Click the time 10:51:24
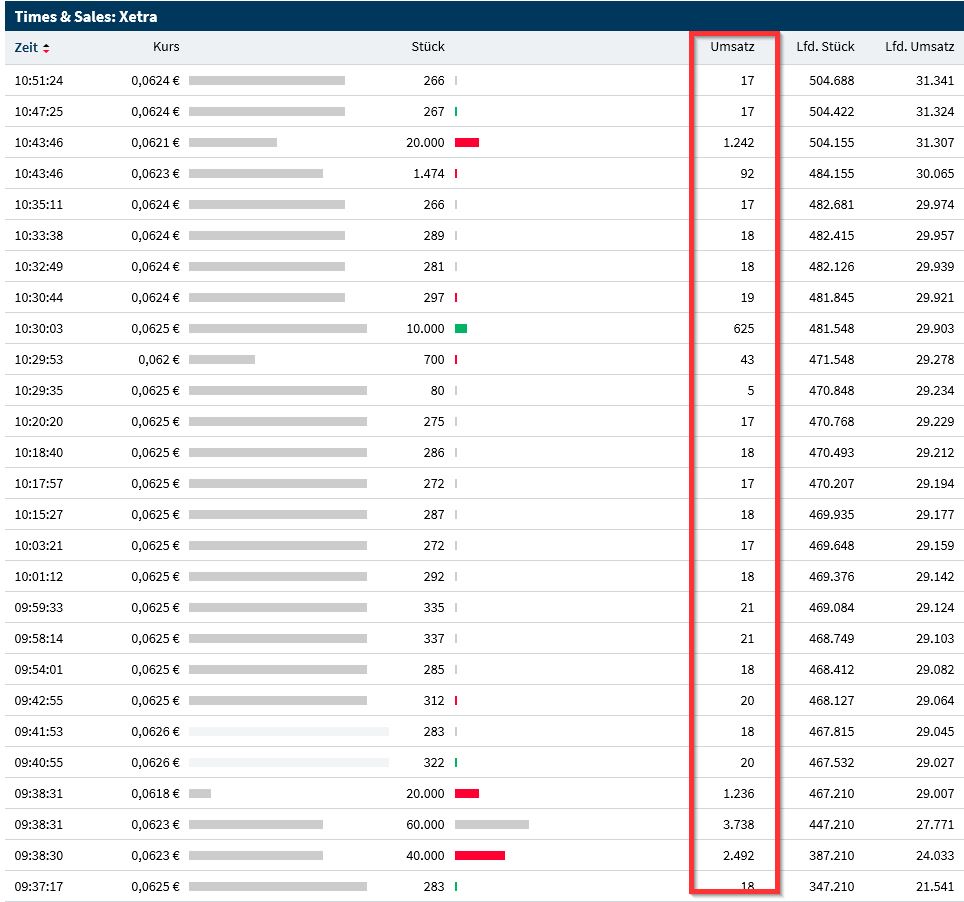 click(39, 81)
